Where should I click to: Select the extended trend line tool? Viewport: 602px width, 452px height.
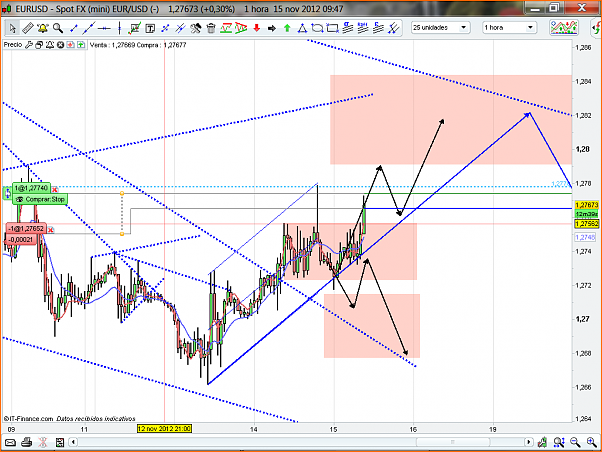click(89, 28)
